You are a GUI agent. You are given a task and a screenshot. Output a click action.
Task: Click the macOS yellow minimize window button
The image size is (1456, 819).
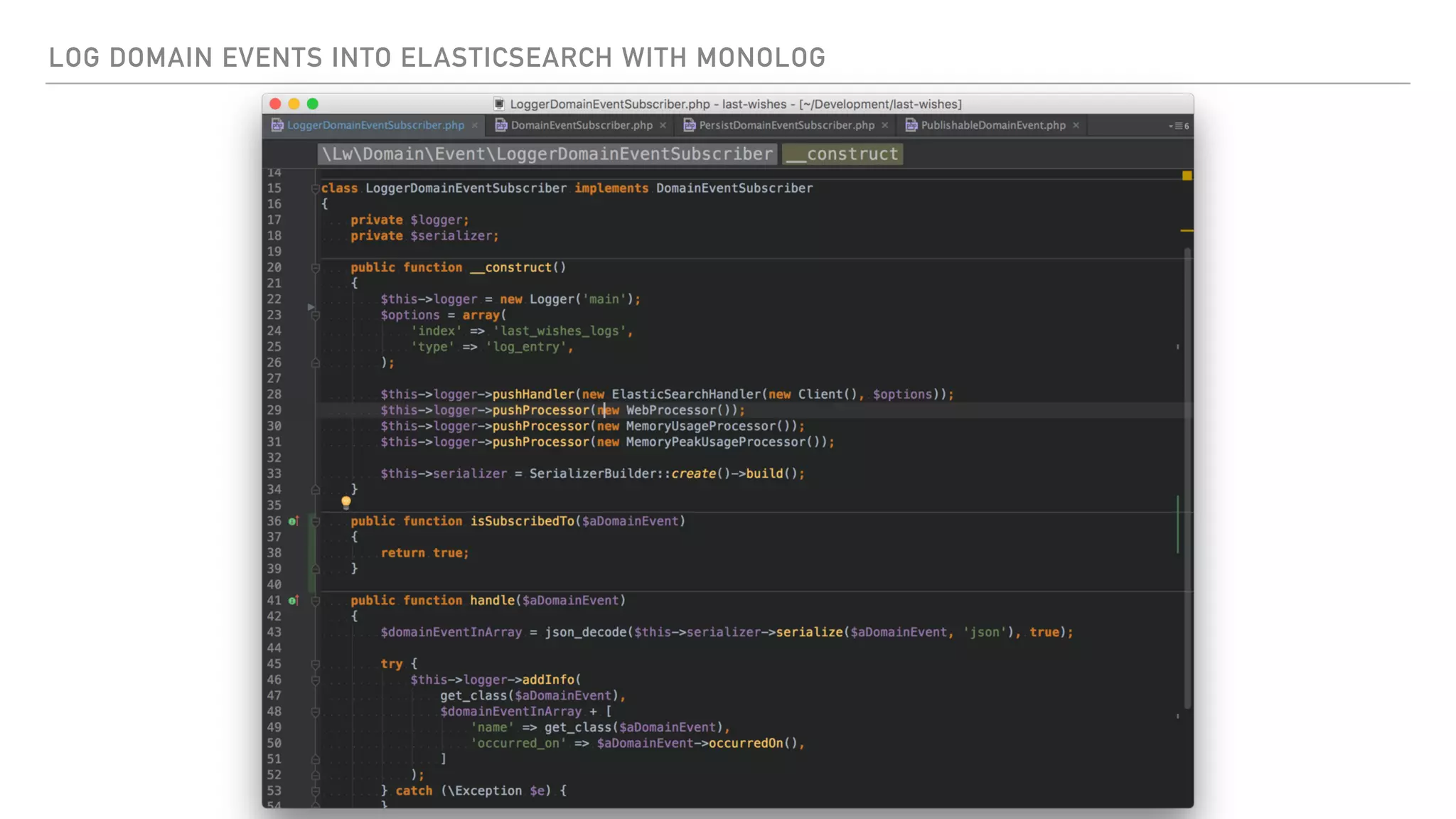pos(294,104)
